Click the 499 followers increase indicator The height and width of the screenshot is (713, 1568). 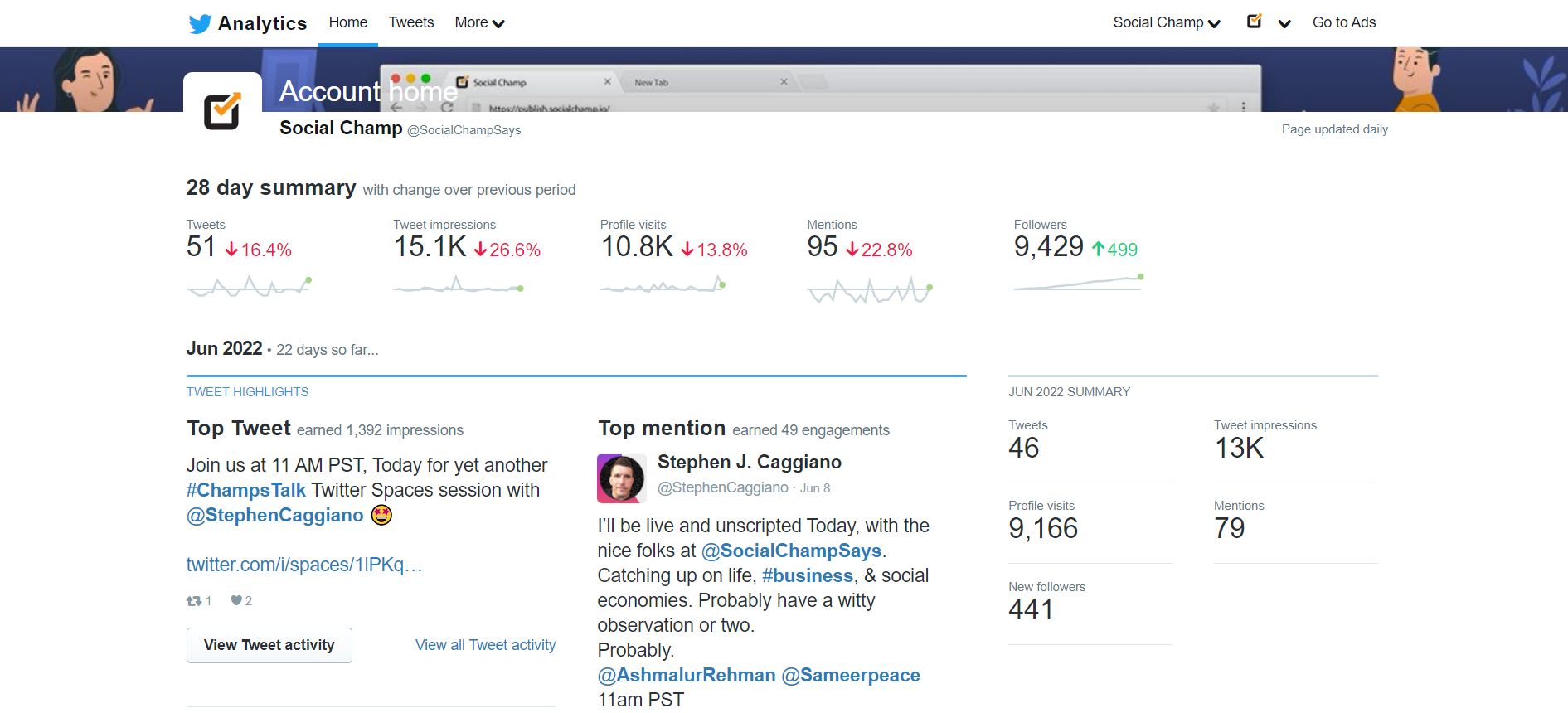pyautogui.click(x=1114, y=249)
